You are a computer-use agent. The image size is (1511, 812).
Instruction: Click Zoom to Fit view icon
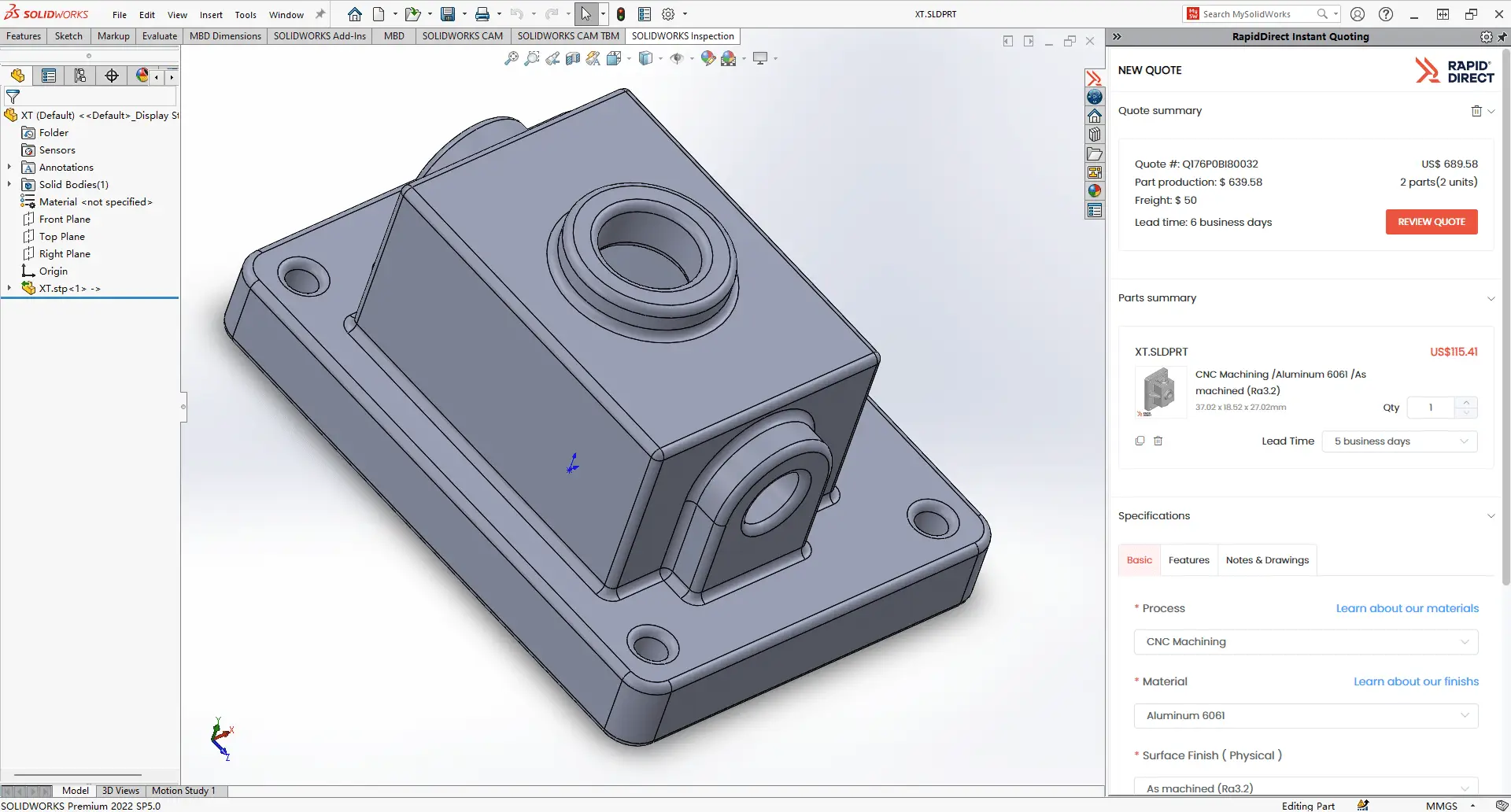click(x=512, y=58)
